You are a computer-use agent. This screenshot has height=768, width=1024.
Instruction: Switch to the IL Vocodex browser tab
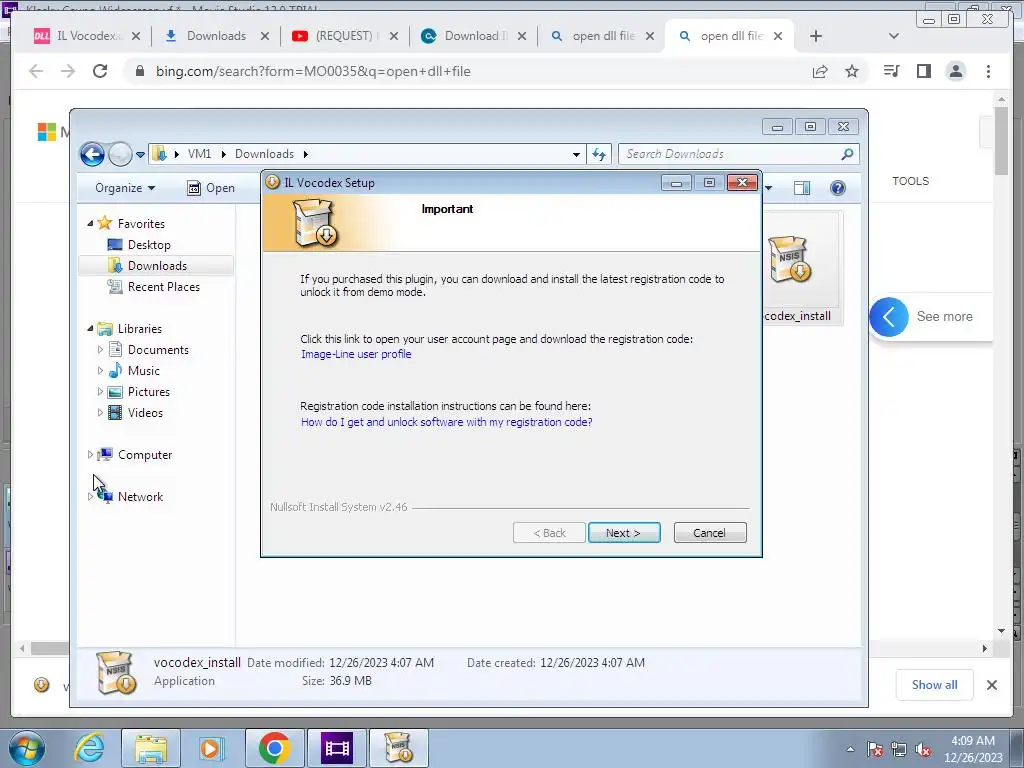pos(87,36)
